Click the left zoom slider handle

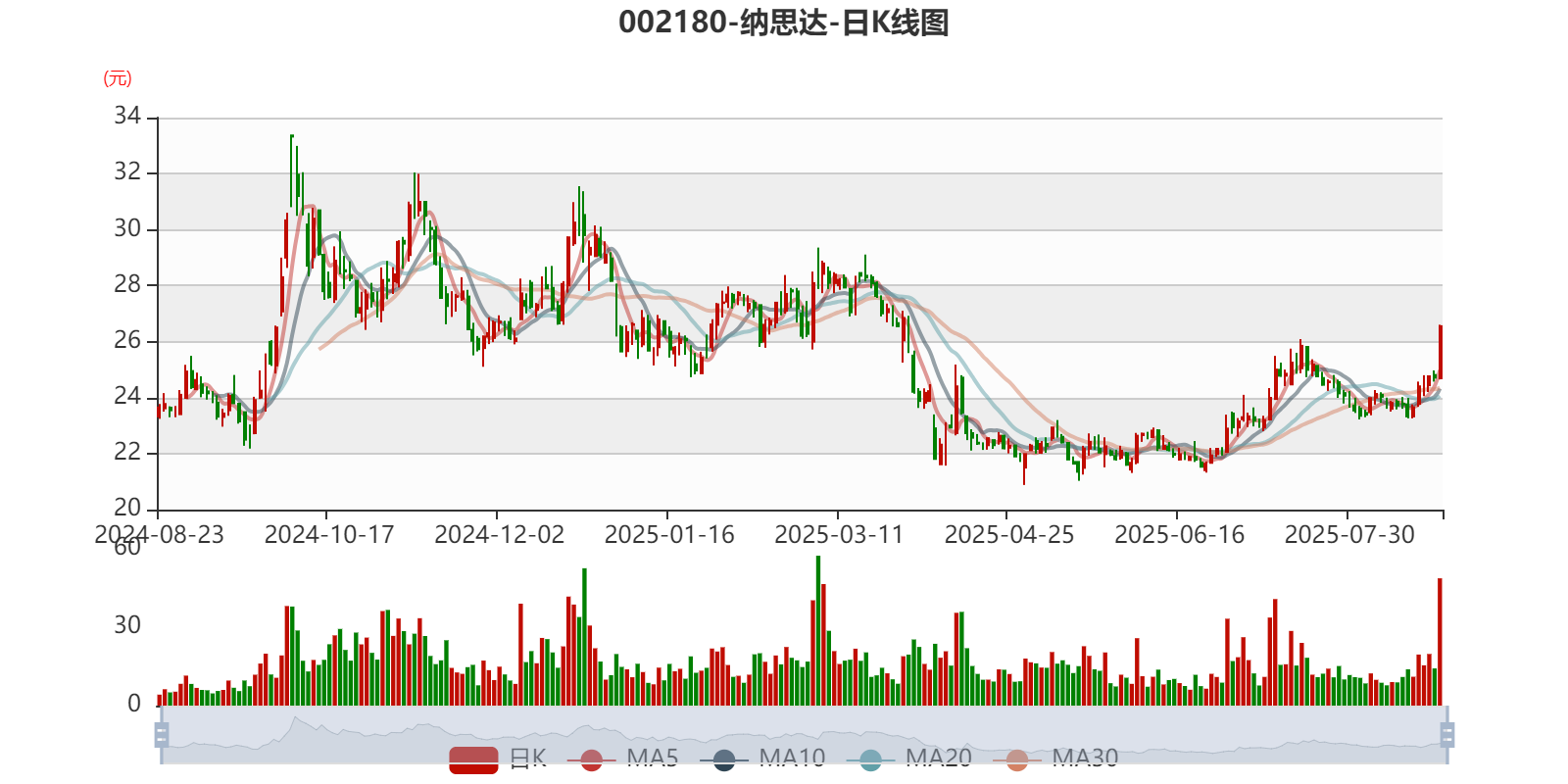pos(162,734)
